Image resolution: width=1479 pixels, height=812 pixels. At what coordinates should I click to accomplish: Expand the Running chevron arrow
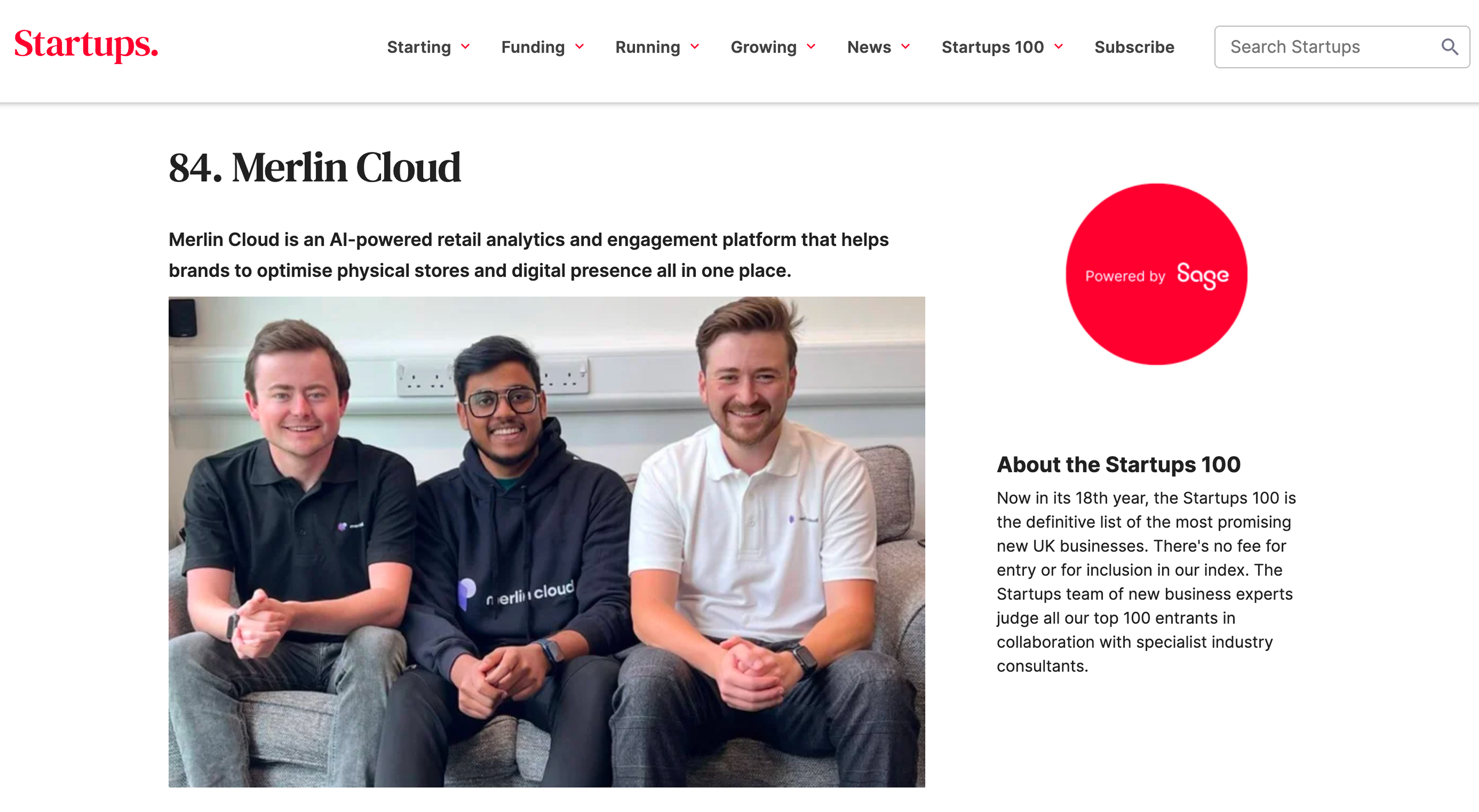pos(695,46)
